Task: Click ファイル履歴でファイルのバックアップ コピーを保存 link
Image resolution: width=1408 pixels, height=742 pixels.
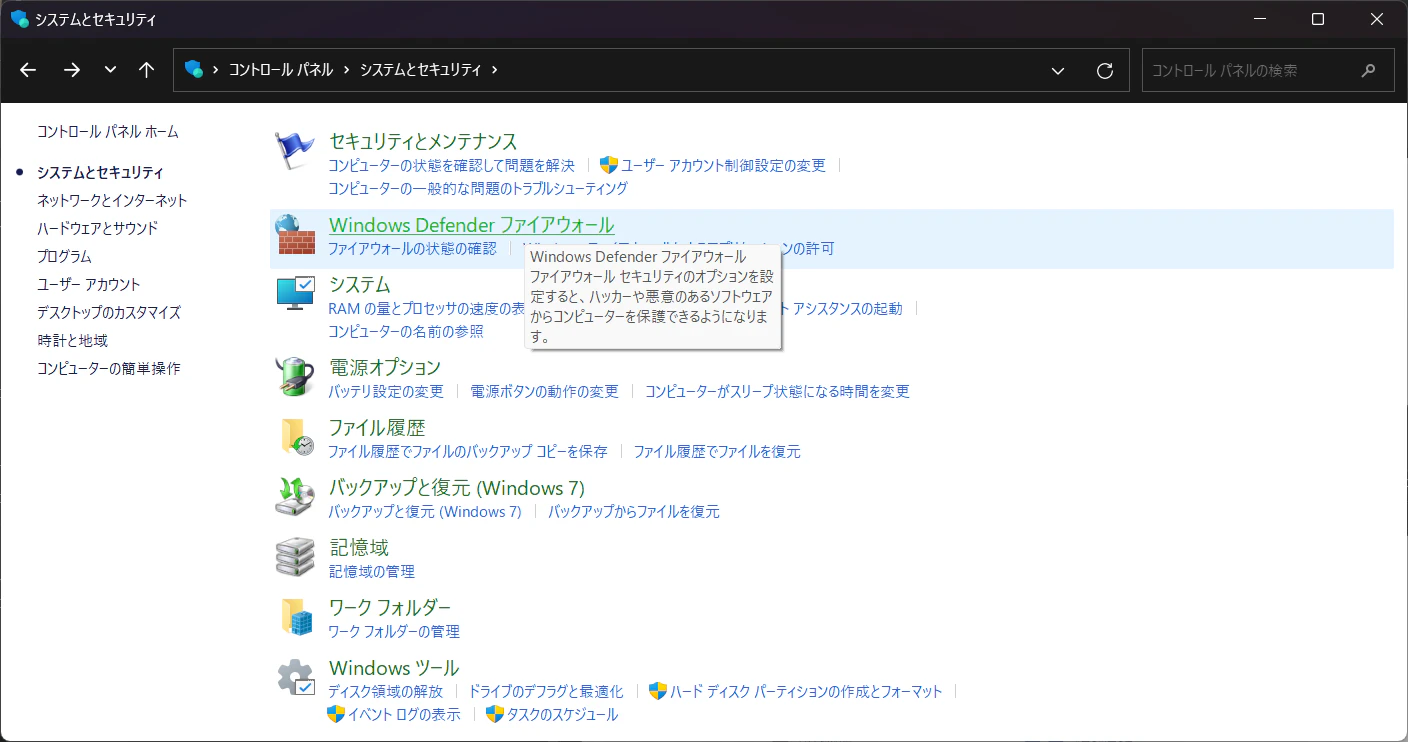Action: (x=468, y=451)
